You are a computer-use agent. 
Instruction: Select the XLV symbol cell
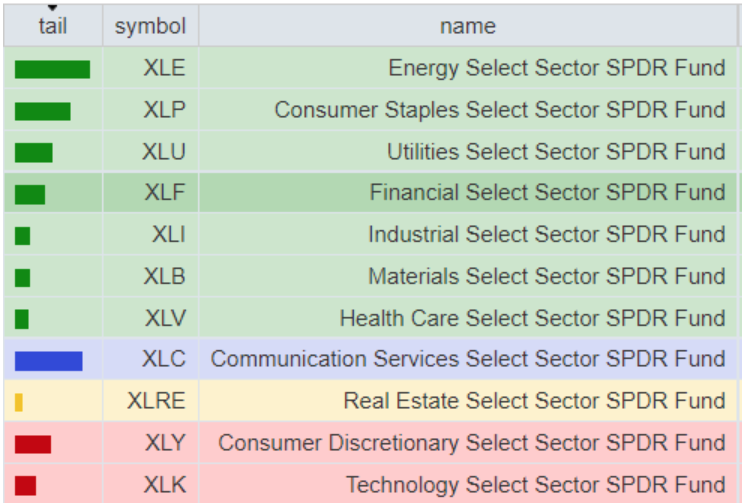coord(164,318)
